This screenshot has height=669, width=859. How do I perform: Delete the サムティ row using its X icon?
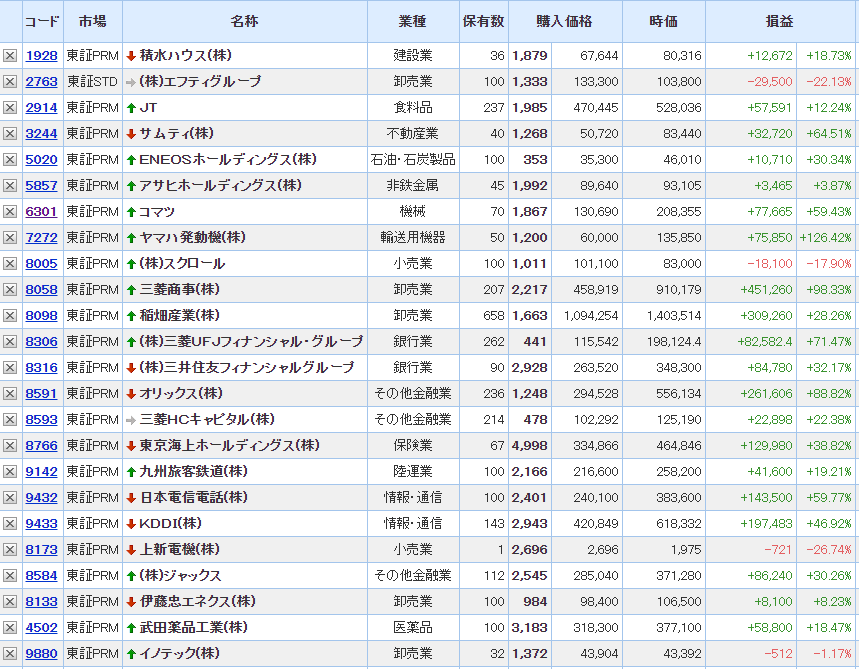tap(10, 134)
